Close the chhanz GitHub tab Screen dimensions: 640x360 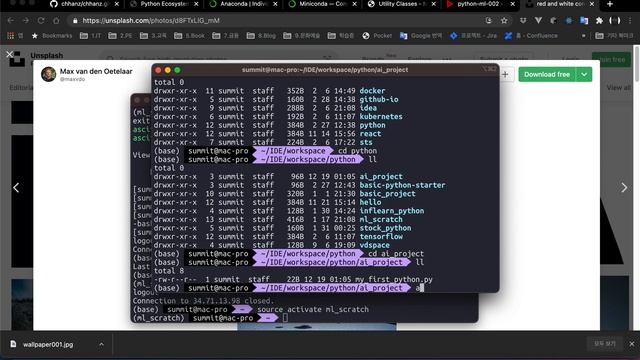tap(117, 4)
